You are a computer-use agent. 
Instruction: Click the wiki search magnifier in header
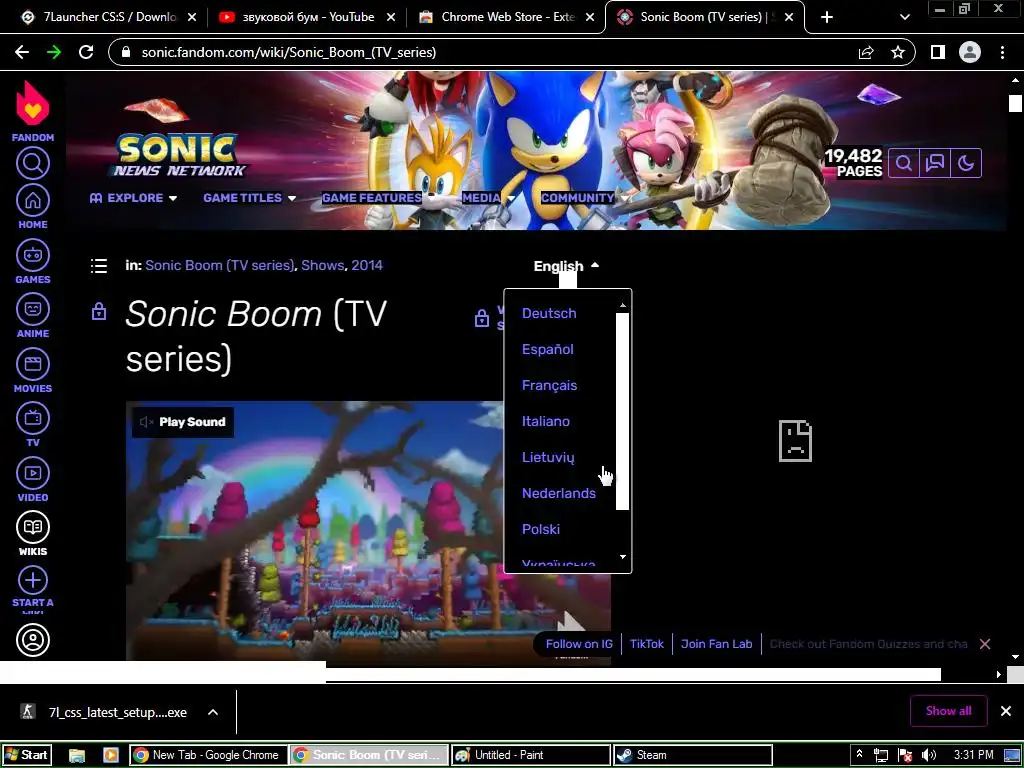pos(904,163)
